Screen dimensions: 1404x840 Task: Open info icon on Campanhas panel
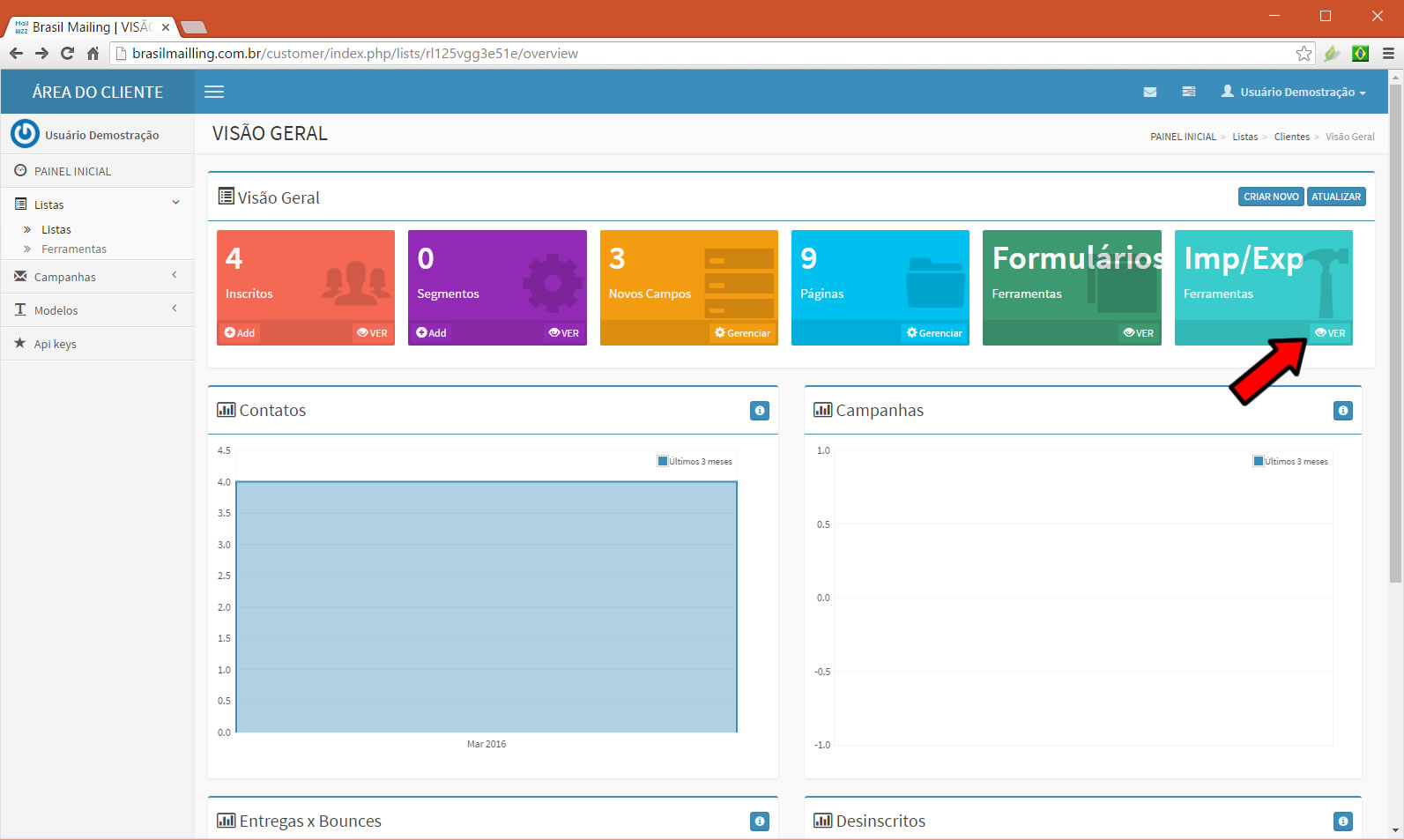coord(1343,411)
